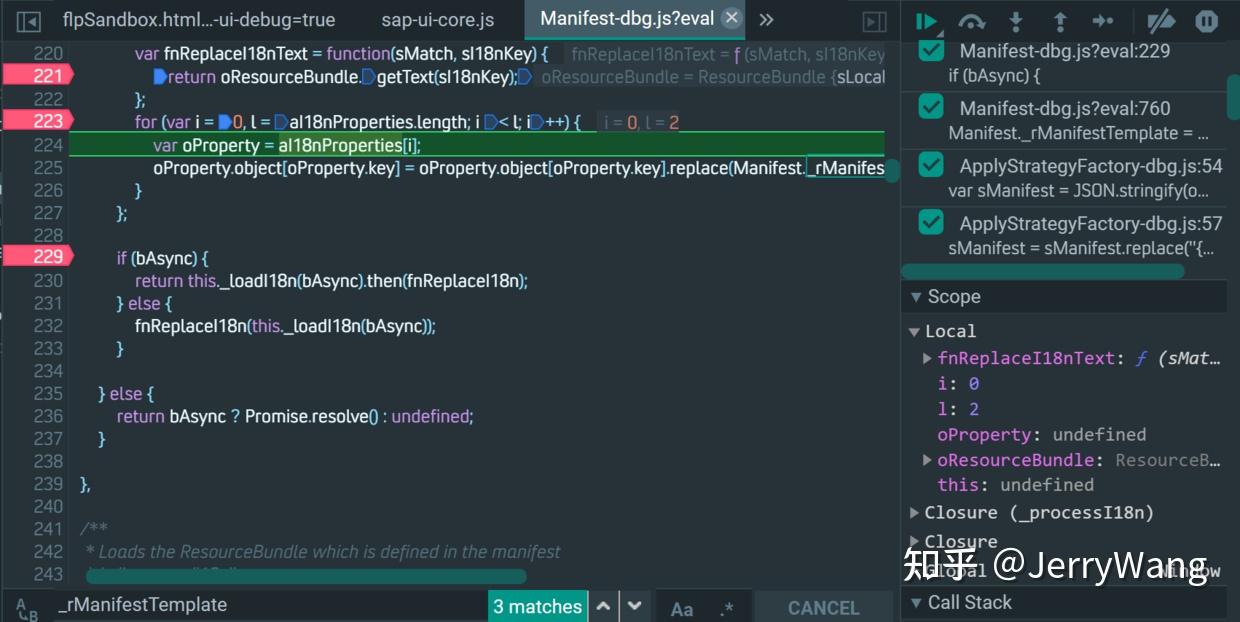Toggle Aa match case in search bar

click(681, 606)
